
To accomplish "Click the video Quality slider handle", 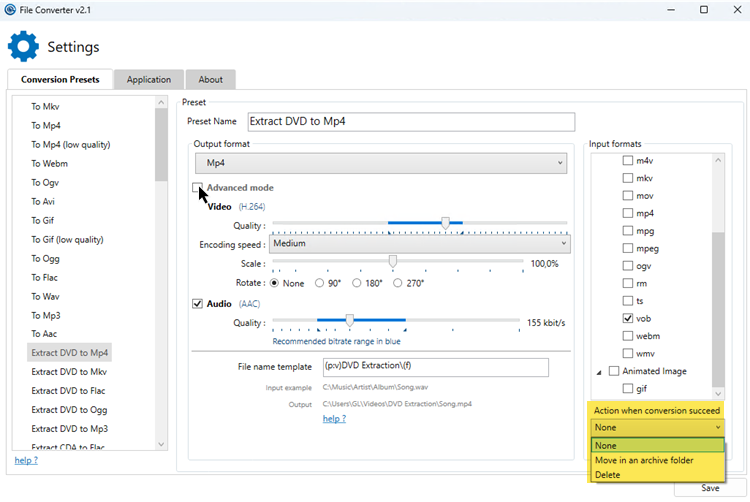I will pyautogui.click(x=445, y=223).
